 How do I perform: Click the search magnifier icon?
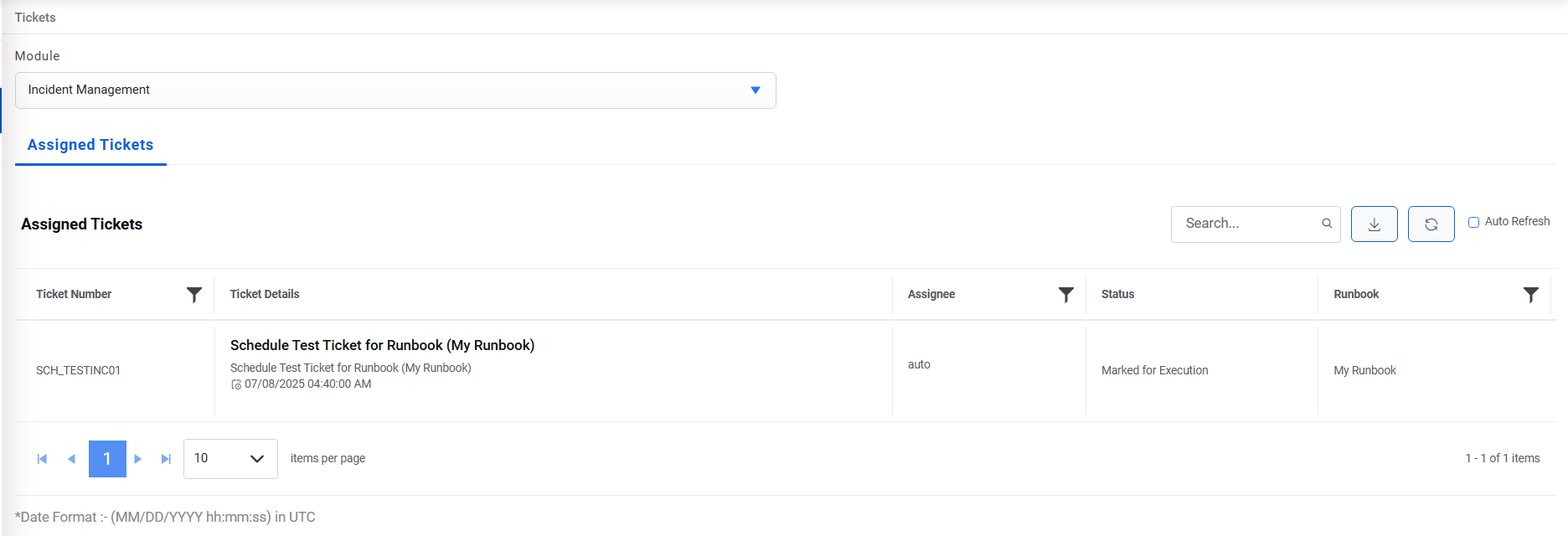(x=1327, y=224)
